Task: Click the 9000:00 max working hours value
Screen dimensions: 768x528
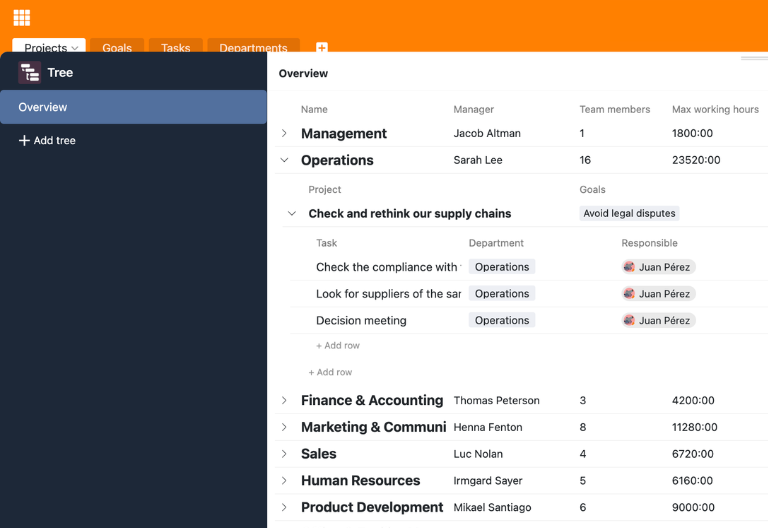Action: point(693,507)
